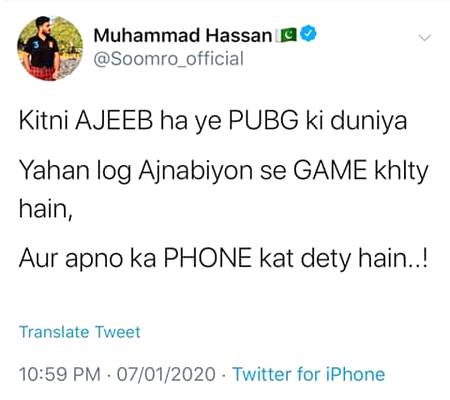
Task: Click the word PUBG in the tweet
Action: click(x=263, y=121)
